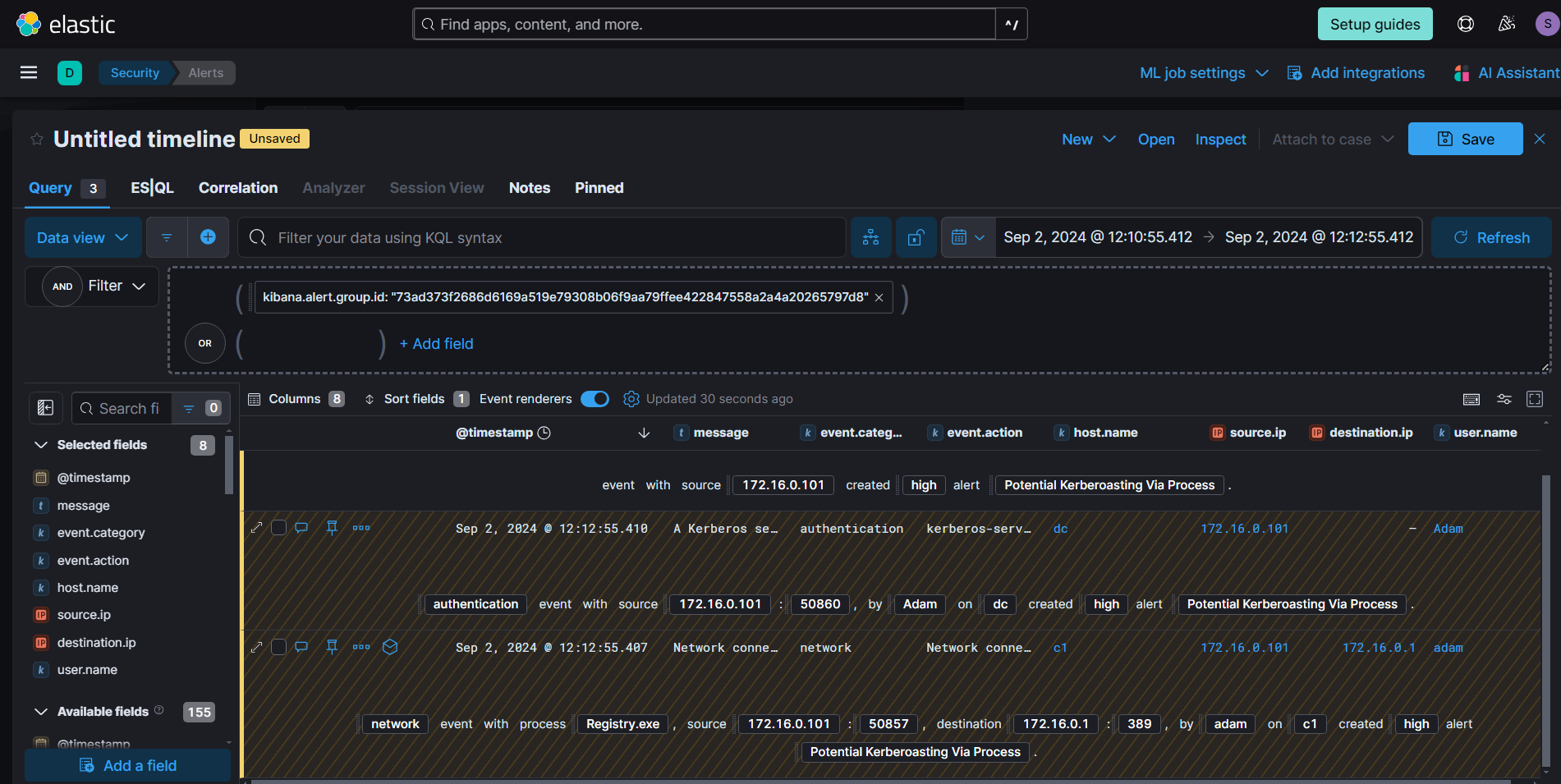The width and height of the screenshot is (1561, 784).
Task: Click the Setup guides button
Action: [1375, 24]
